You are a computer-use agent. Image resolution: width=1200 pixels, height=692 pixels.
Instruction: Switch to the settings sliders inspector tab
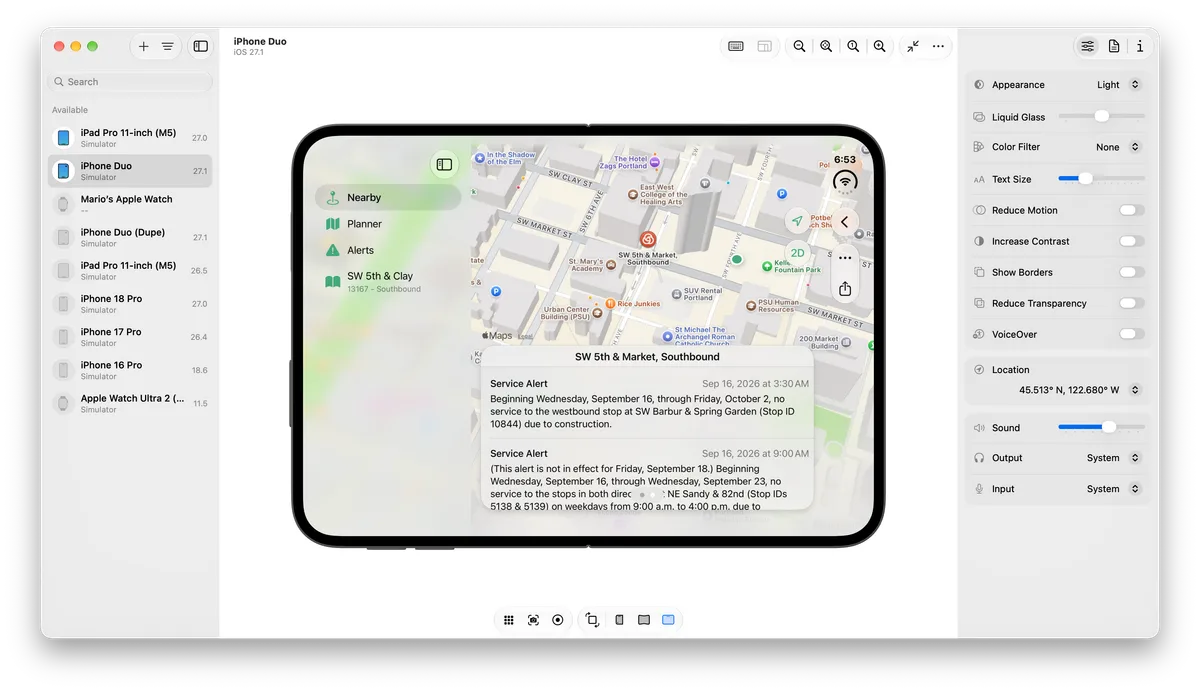click(1087, 46)
